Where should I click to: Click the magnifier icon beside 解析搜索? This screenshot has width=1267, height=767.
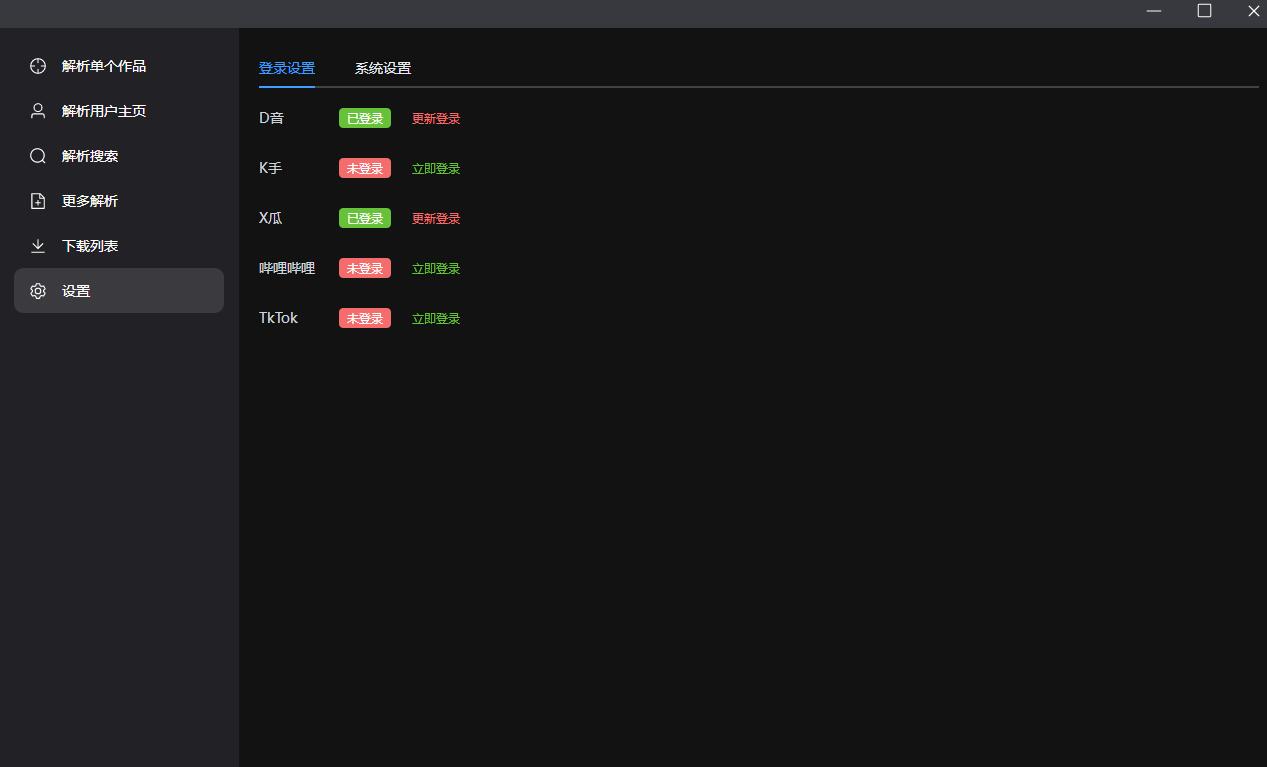[38, 156]
